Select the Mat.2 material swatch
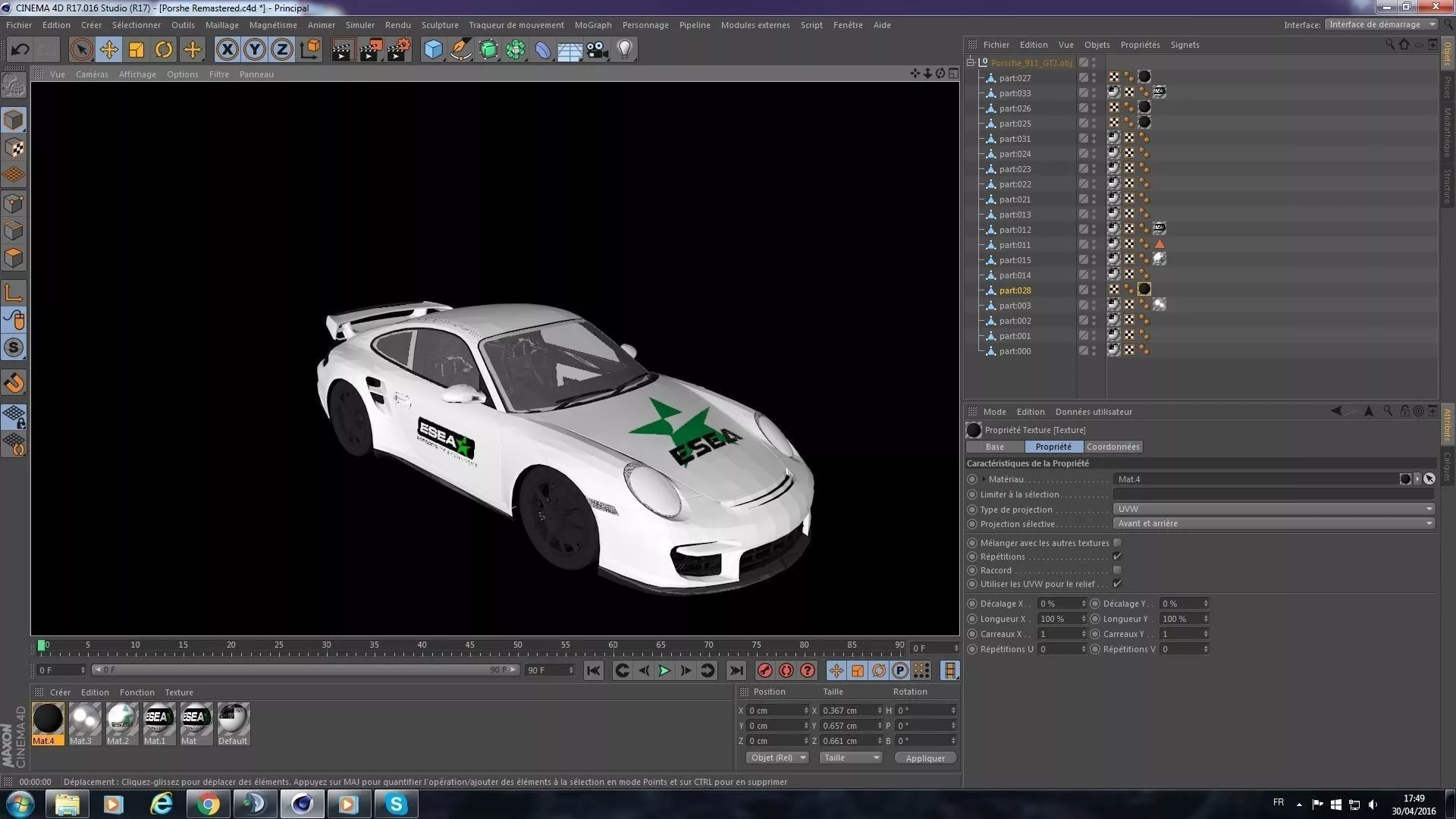 pyautogui.click(x=121, y=723)
